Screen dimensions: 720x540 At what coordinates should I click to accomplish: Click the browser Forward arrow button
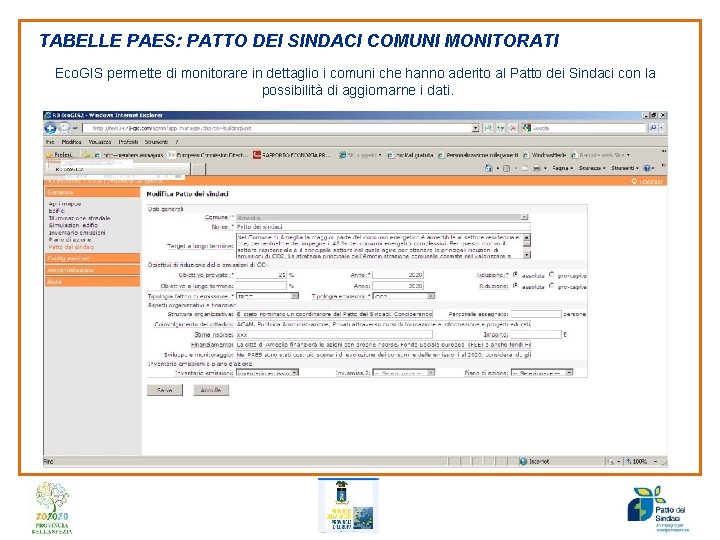64,128
